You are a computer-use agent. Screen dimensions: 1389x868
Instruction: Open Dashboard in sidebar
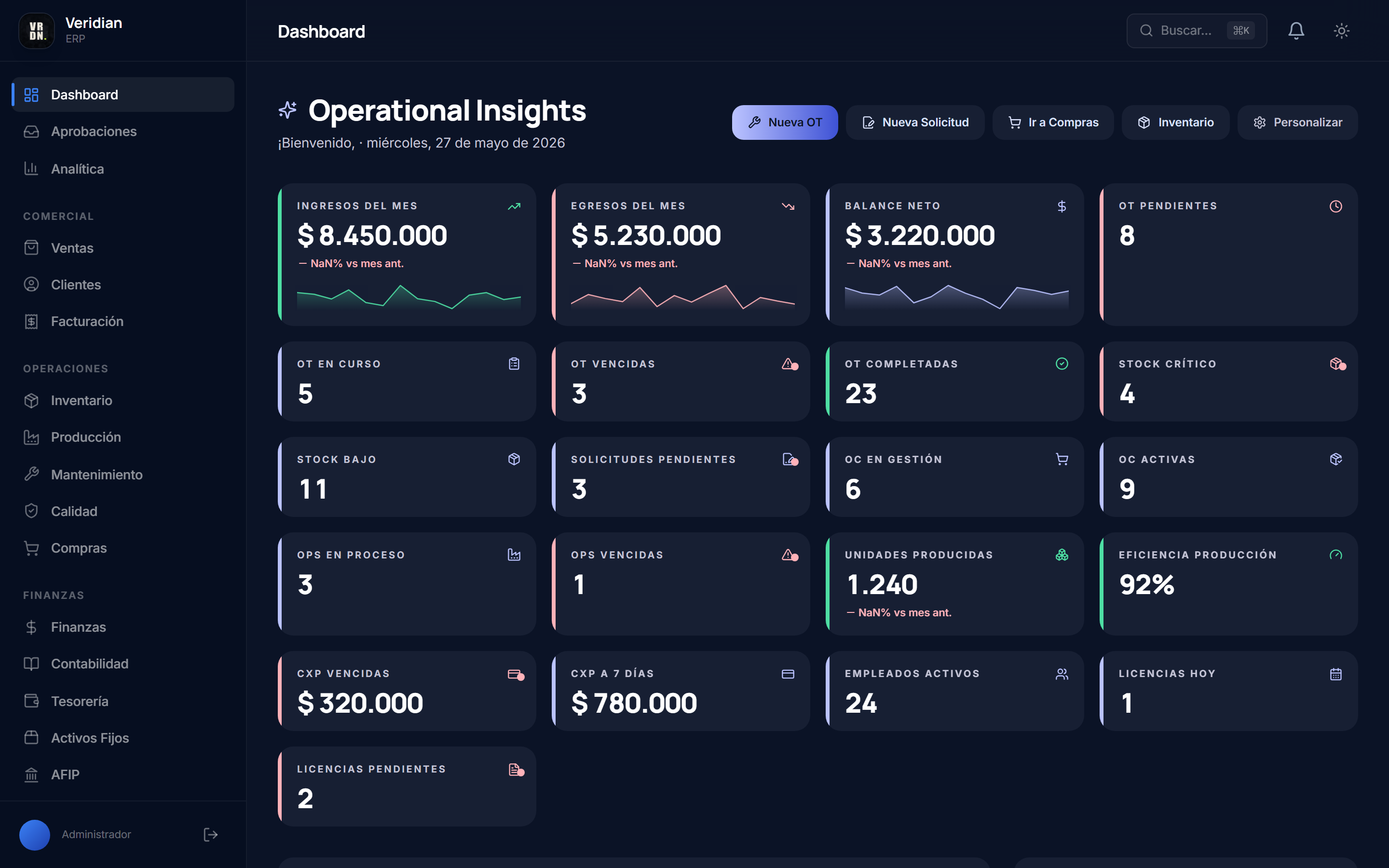click(x=123, y=94)
